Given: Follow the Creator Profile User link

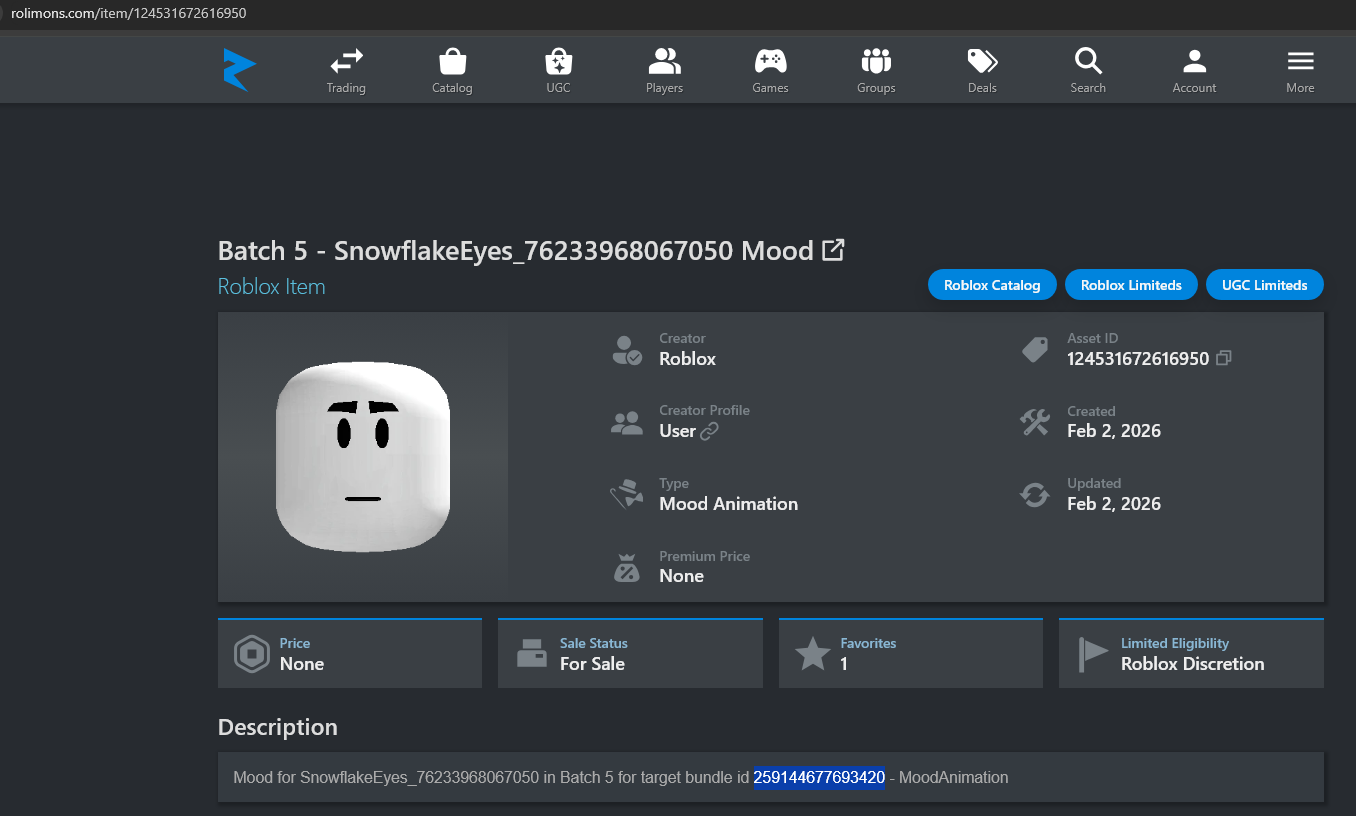Looking at the screenshot, I should click(688, 431).
